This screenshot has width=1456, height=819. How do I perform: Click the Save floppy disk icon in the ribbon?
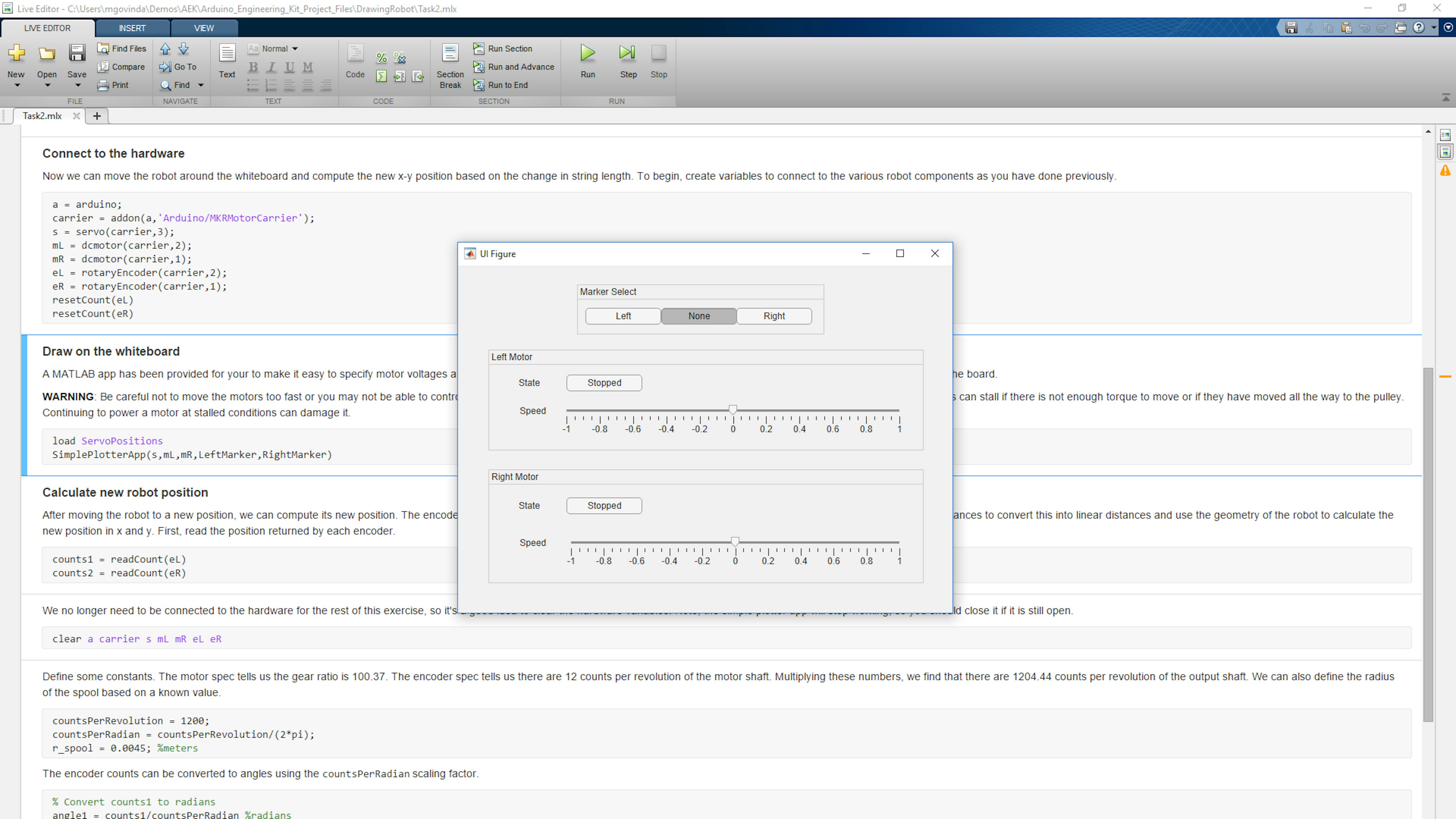tap(77, 53)
